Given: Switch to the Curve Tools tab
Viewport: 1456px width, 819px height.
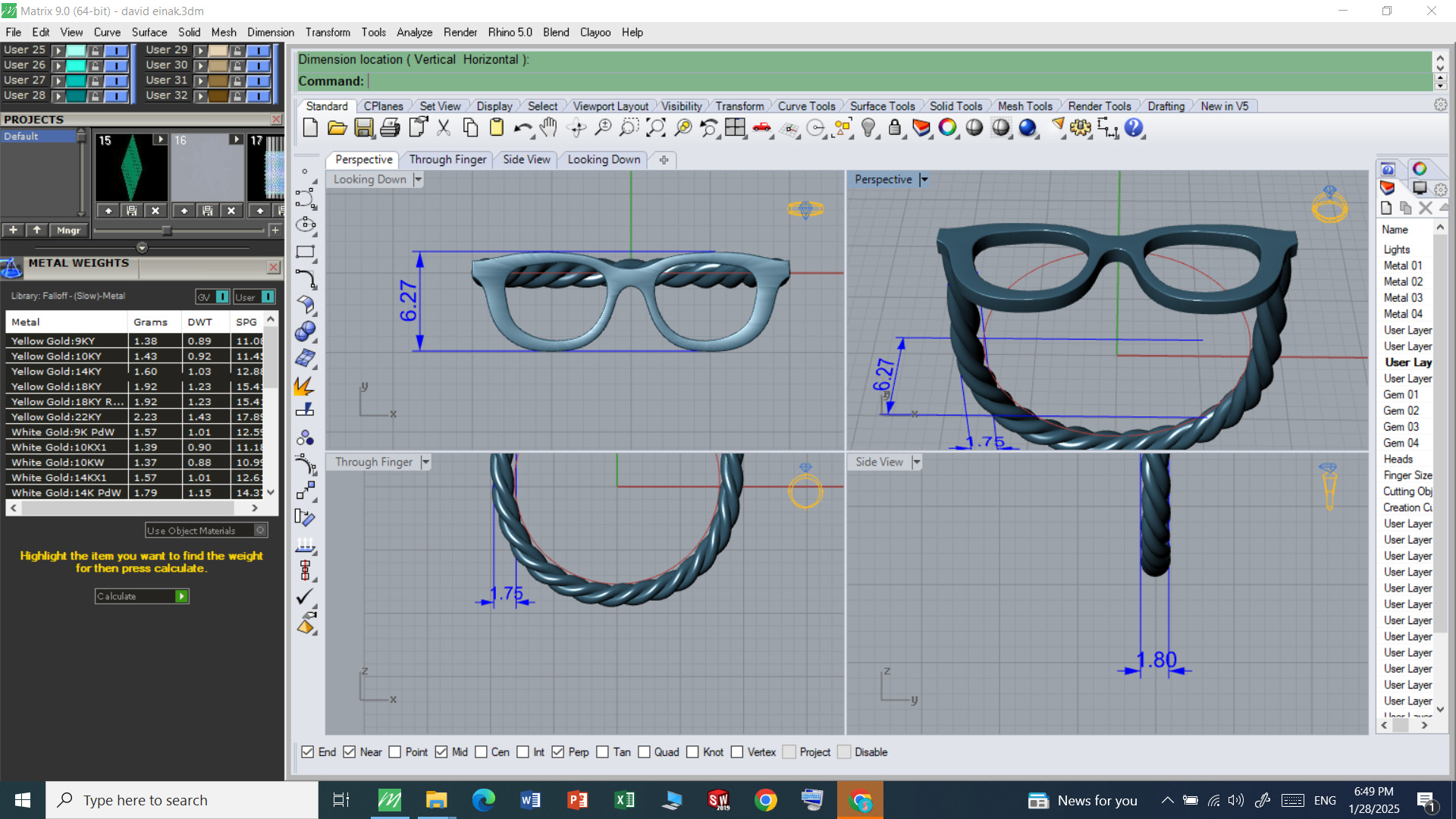Looking at the screenshot, I should coord(806,106).
